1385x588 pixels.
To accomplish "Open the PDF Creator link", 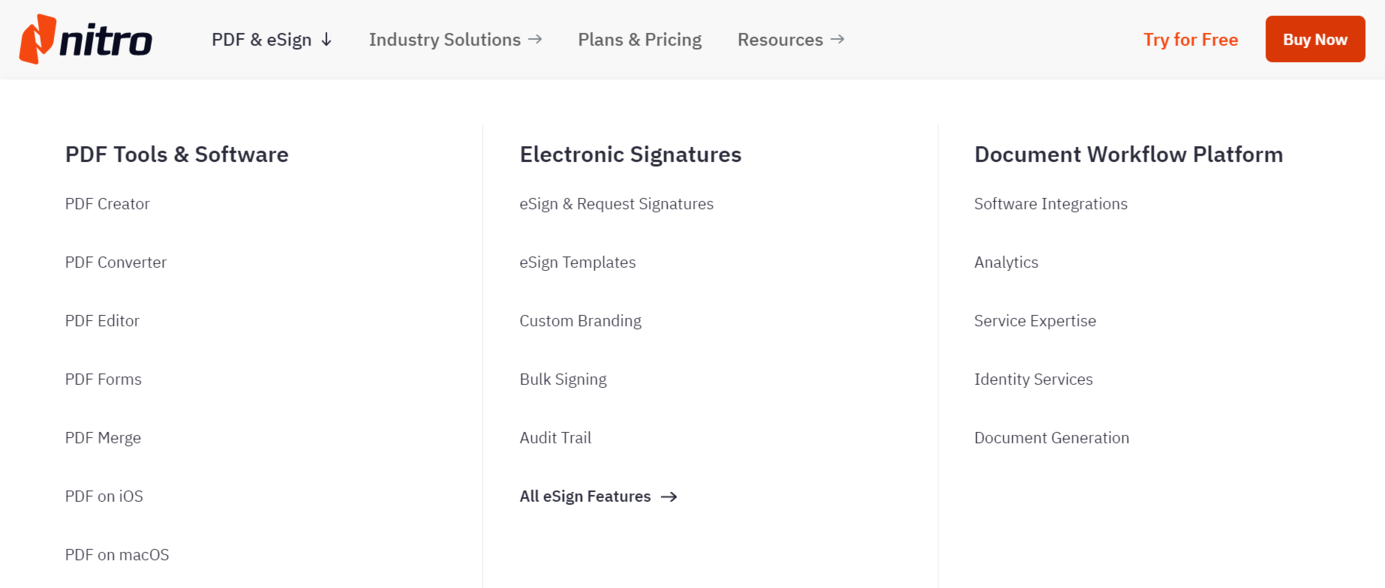I will (107, 204).
